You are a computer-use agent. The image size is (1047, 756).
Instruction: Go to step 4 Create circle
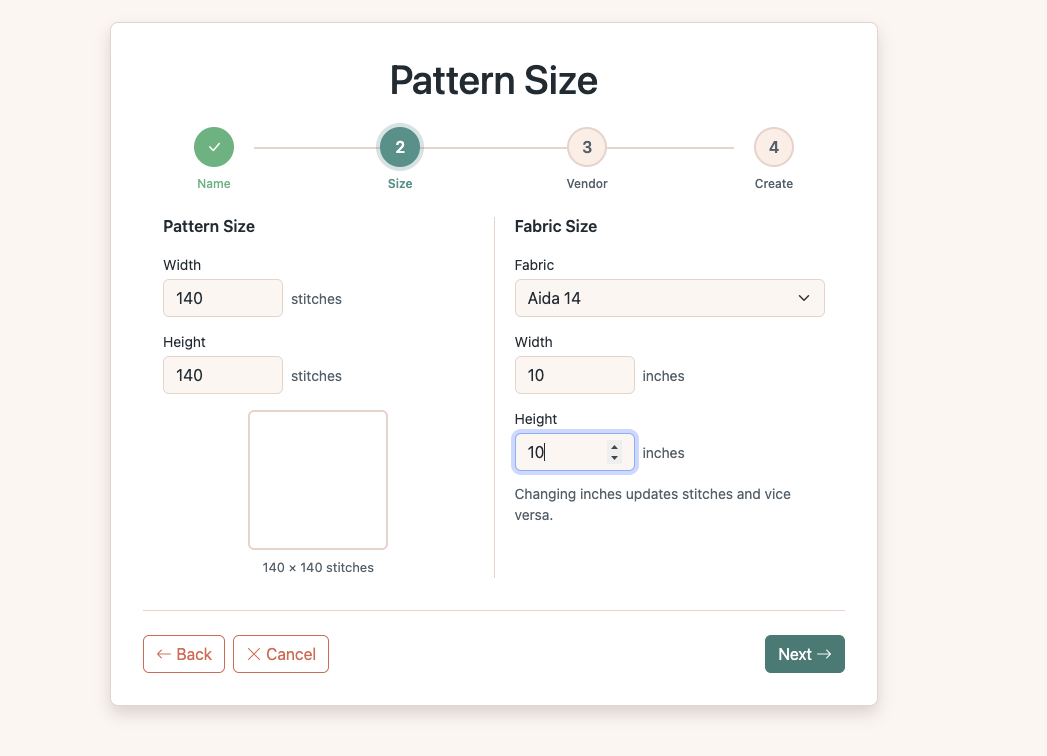(x=773, y=147)
